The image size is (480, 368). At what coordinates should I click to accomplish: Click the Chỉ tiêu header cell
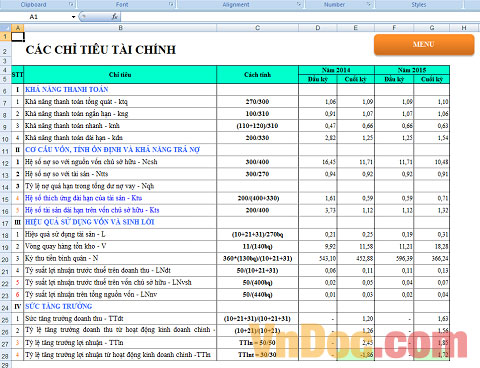click(120, 75)
